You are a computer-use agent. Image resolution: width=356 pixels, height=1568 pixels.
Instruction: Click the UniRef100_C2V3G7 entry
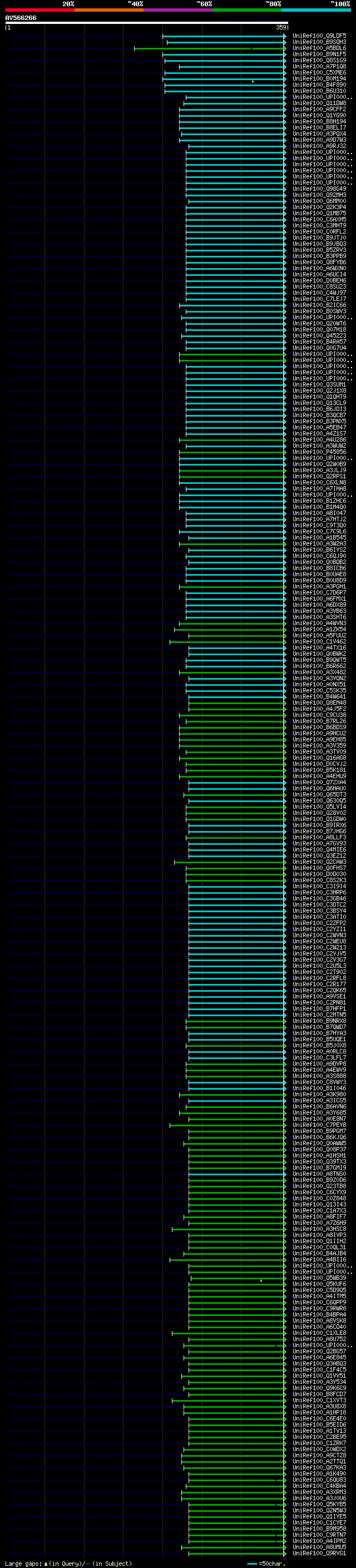coord(319,959)
